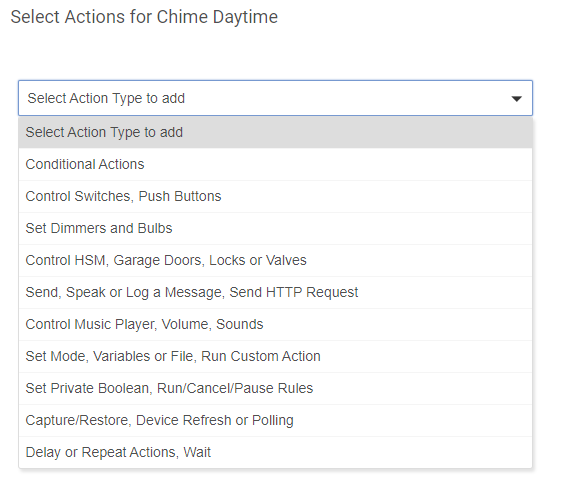Choose Control HSM, Garage Doors, Locks or Valves
570x488 pixels.
pyautogui.click(x=275, y=260)
